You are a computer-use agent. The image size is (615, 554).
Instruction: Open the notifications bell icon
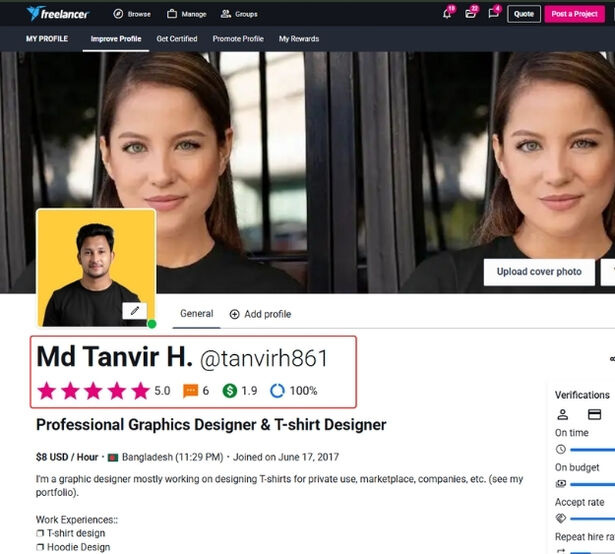[x=446, y=14]
